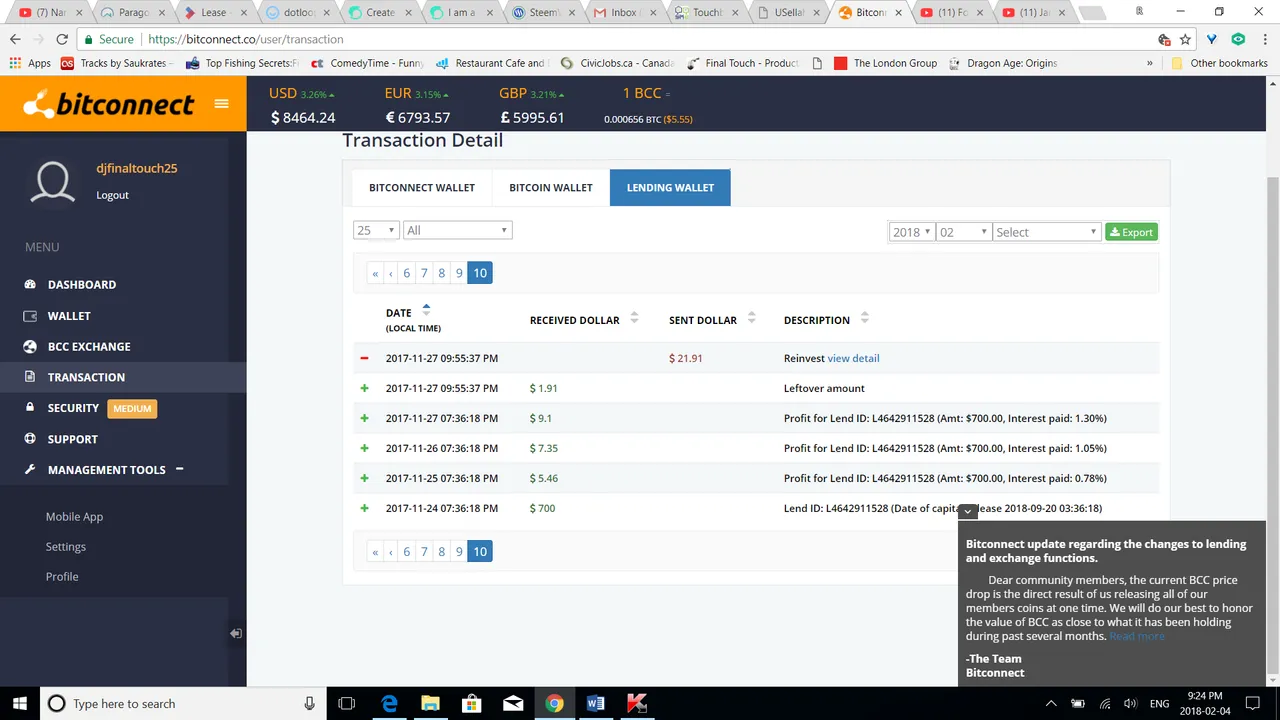
Task: Open ComedyTime bookmark
Action: pyautogui.click(x=367, y=63)
